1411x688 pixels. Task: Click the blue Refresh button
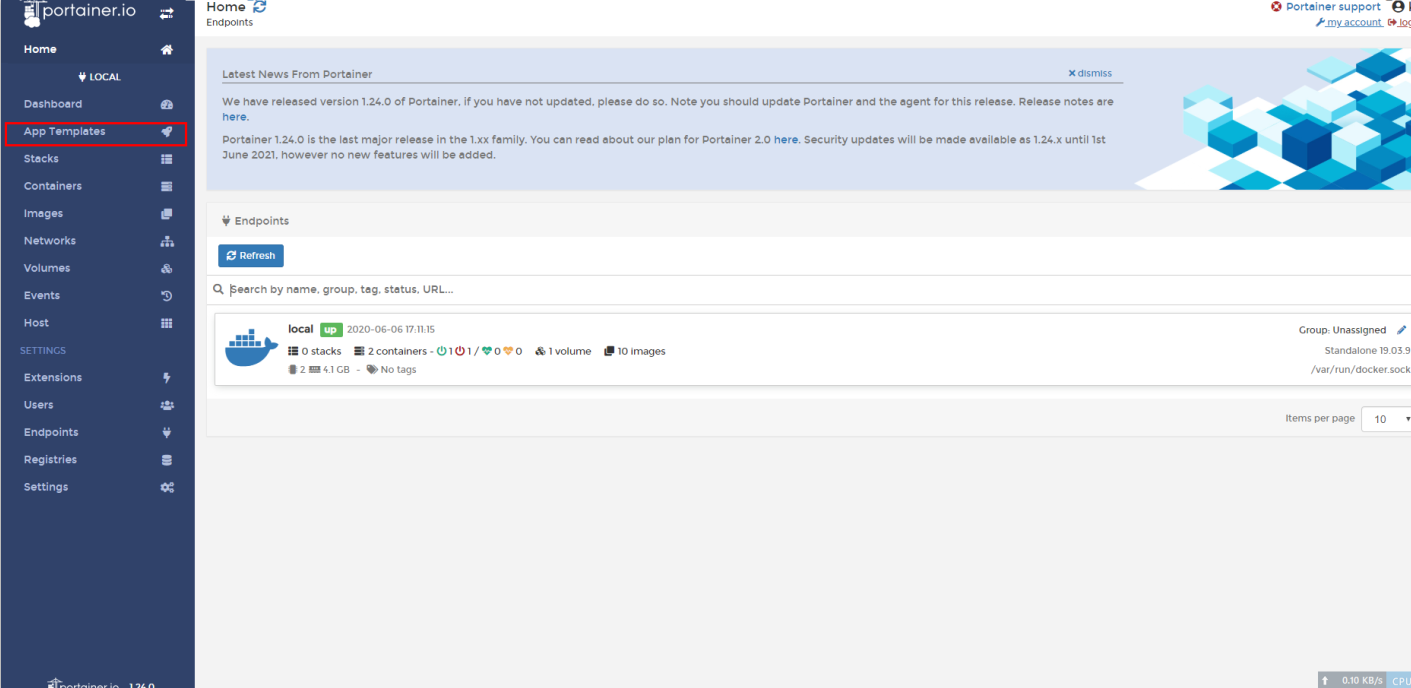(251, 256)
